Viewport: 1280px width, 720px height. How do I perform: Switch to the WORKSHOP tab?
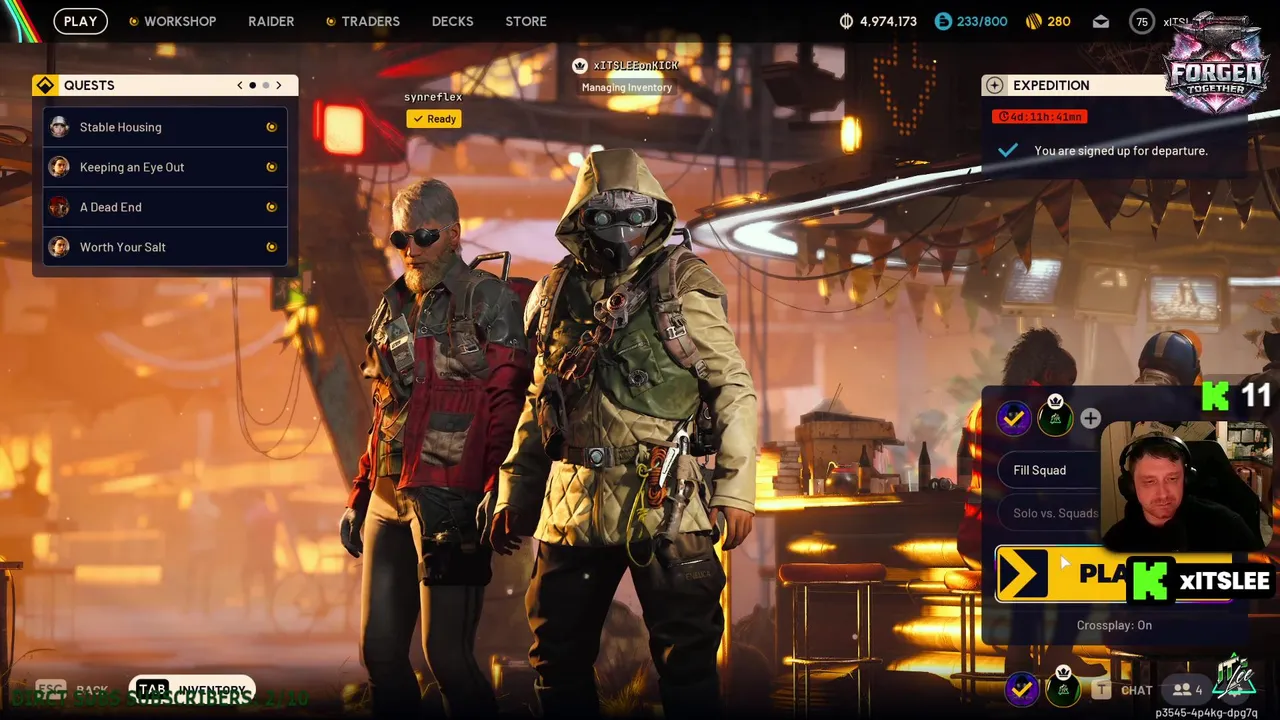point(172,21)
